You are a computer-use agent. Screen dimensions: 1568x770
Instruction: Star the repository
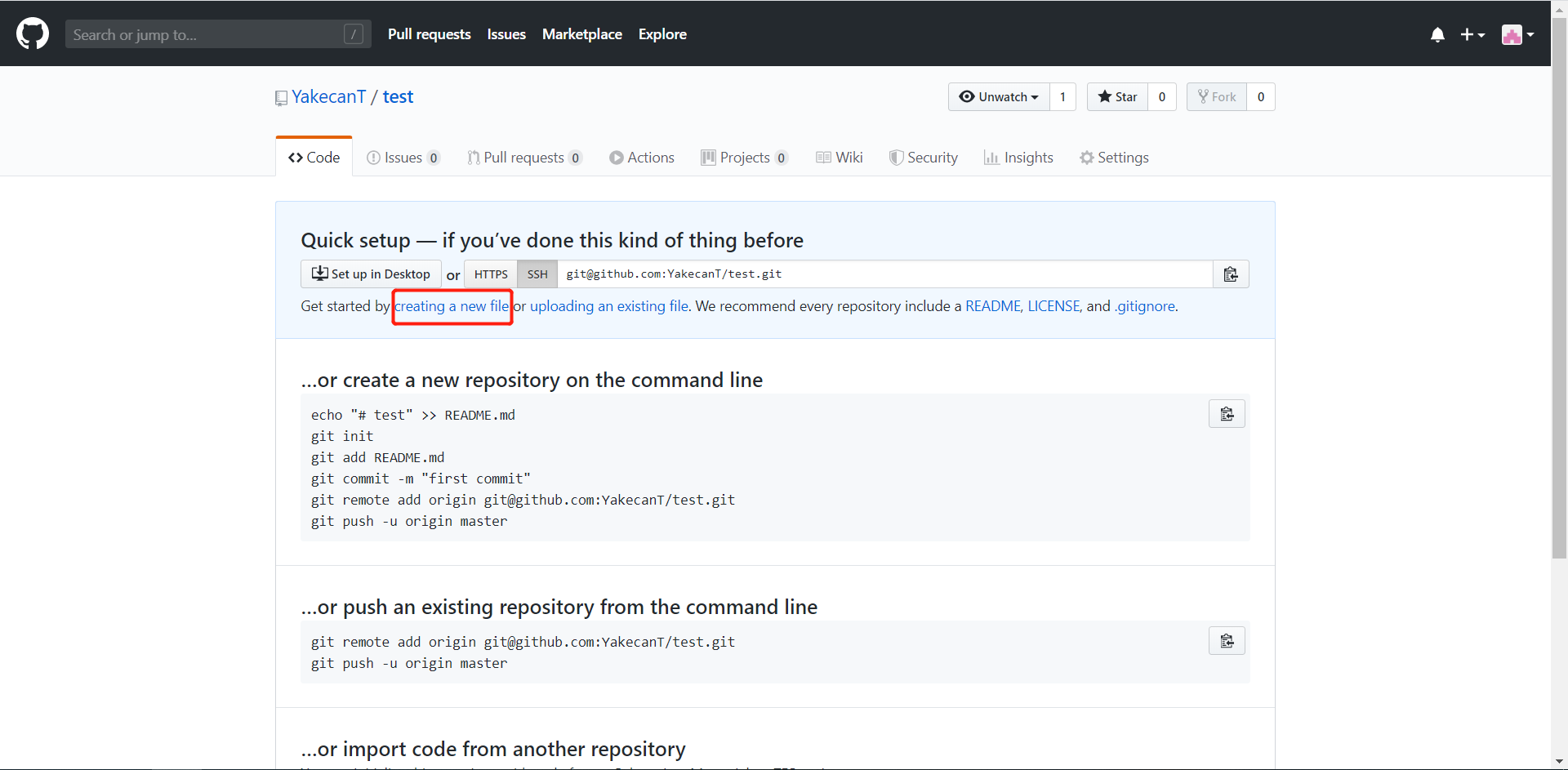(x=1117, y=96)
